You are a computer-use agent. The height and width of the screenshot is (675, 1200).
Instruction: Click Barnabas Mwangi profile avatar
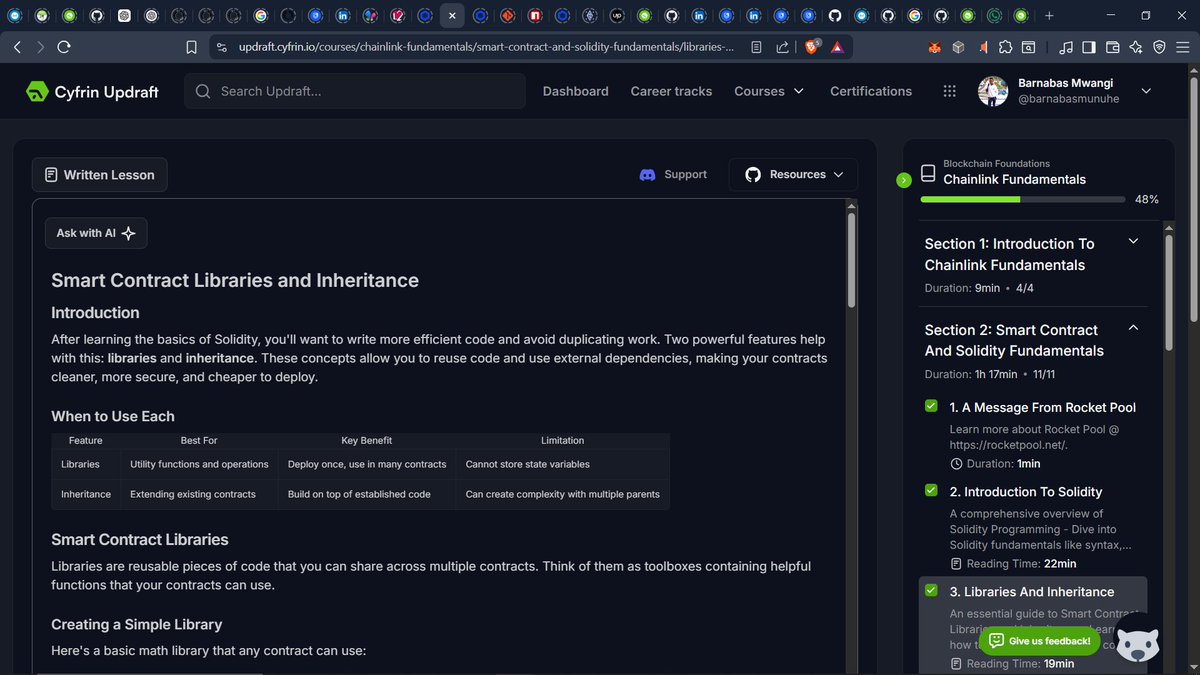[993, 91]
